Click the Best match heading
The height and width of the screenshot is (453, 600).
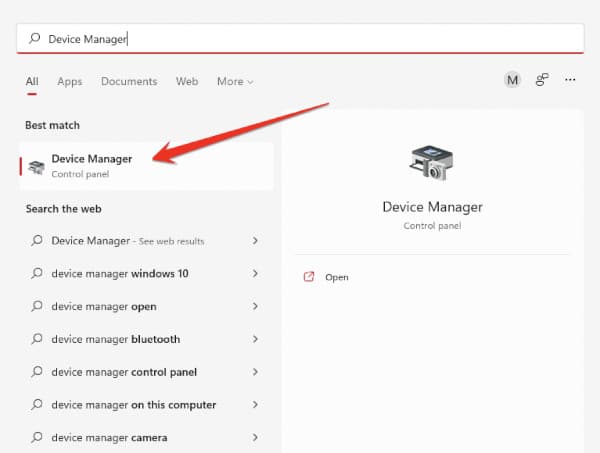point(52,125)
